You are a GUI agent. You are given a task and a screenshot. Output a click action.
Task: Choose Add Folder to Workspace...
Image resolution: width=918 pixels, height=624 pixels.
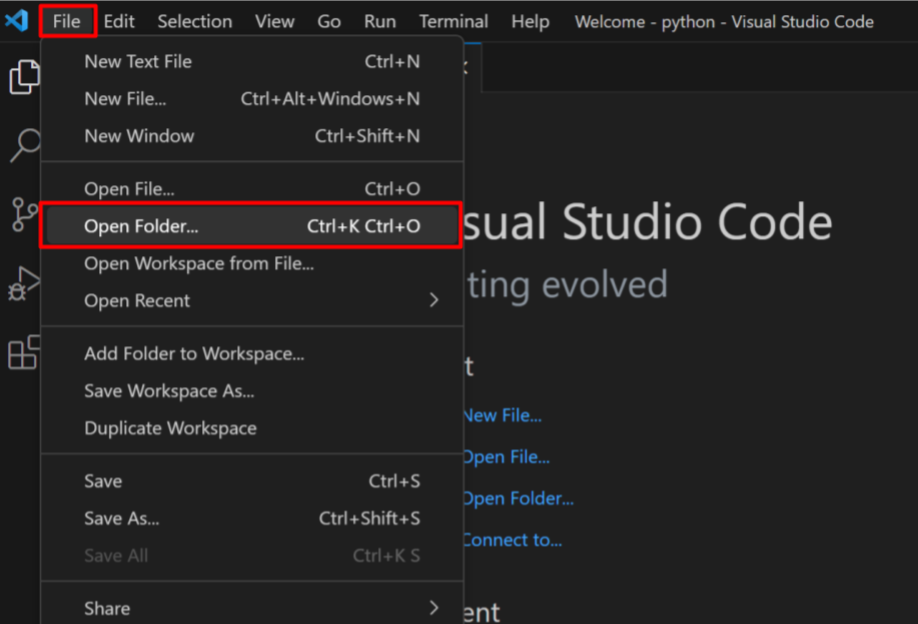pos(252,354)
